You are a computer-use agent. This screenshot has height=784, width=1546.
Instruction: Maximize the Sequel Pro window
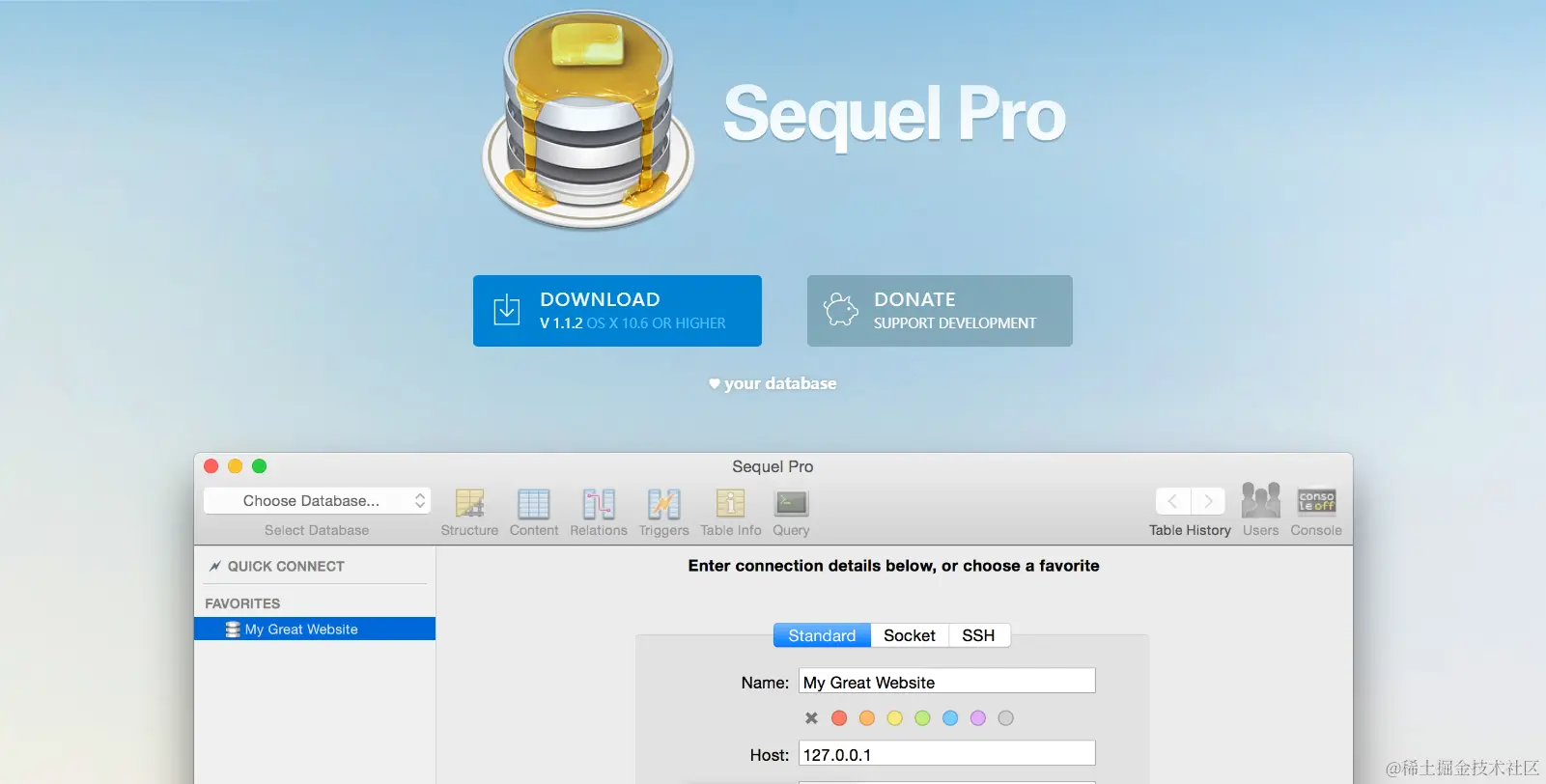click(259, 466)
